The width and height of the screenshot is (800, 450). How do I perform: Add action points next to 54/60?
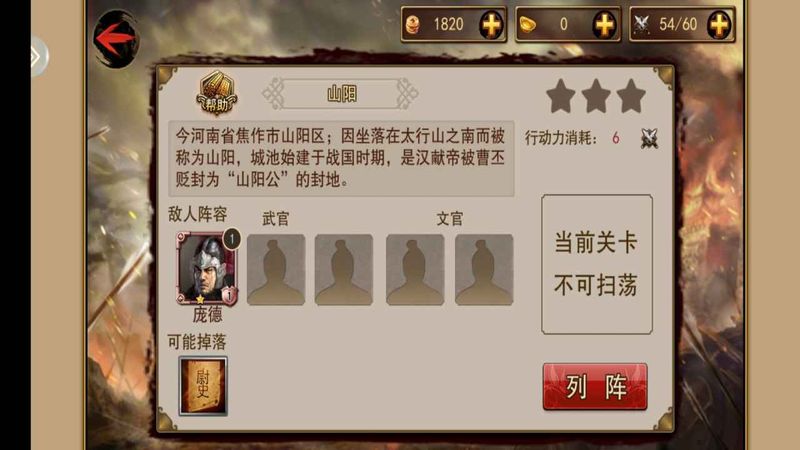pos(719,24)
